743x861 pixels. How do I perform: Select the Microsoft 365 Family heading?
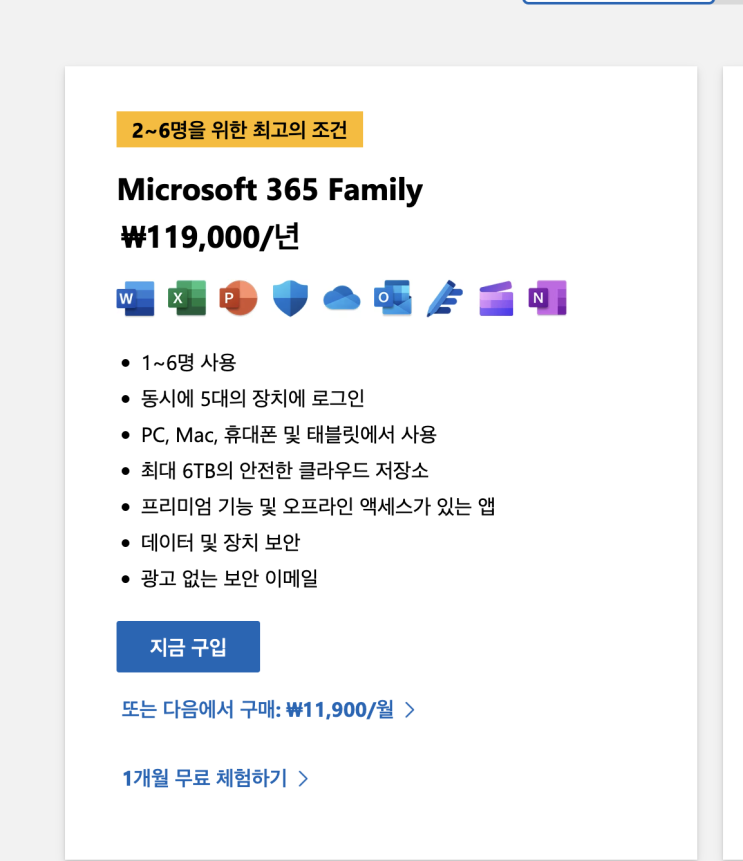coord(270,190)
